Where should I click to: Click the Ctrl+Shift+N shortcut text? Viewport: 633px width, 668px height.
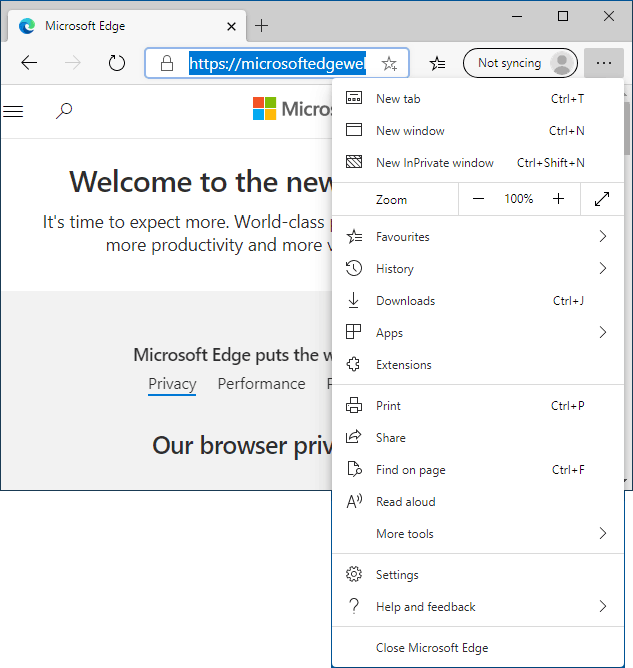pyautogui.click(x=550, y=162)
